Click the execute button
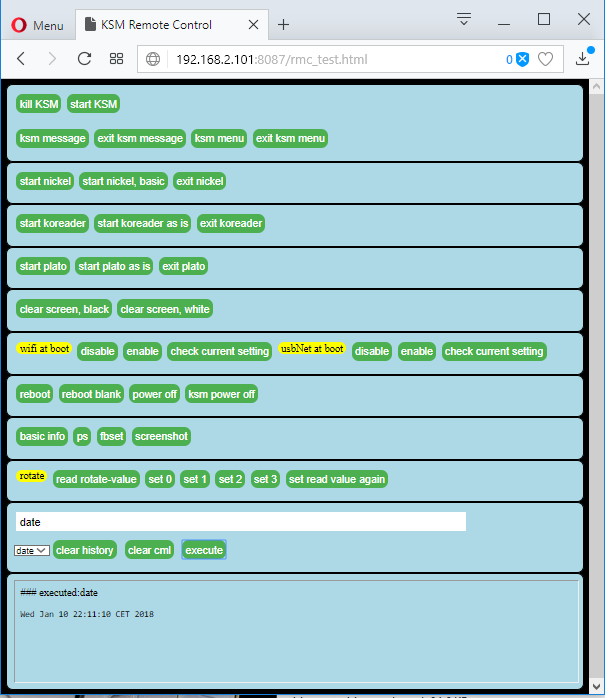The height and width of the screenshot is (698, 605). tap(204, 550)
